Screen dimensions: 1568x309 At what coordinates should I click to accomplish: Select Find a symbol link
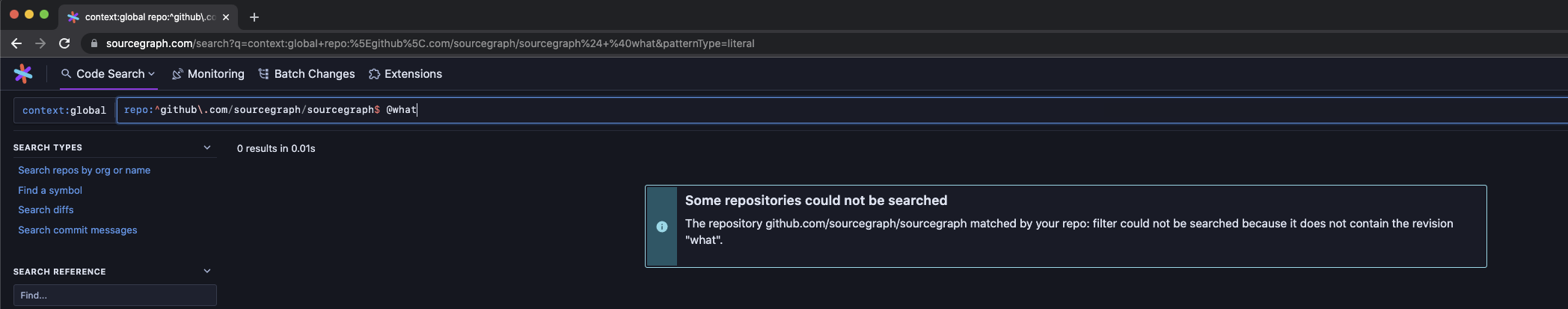[x=50, y=191]
